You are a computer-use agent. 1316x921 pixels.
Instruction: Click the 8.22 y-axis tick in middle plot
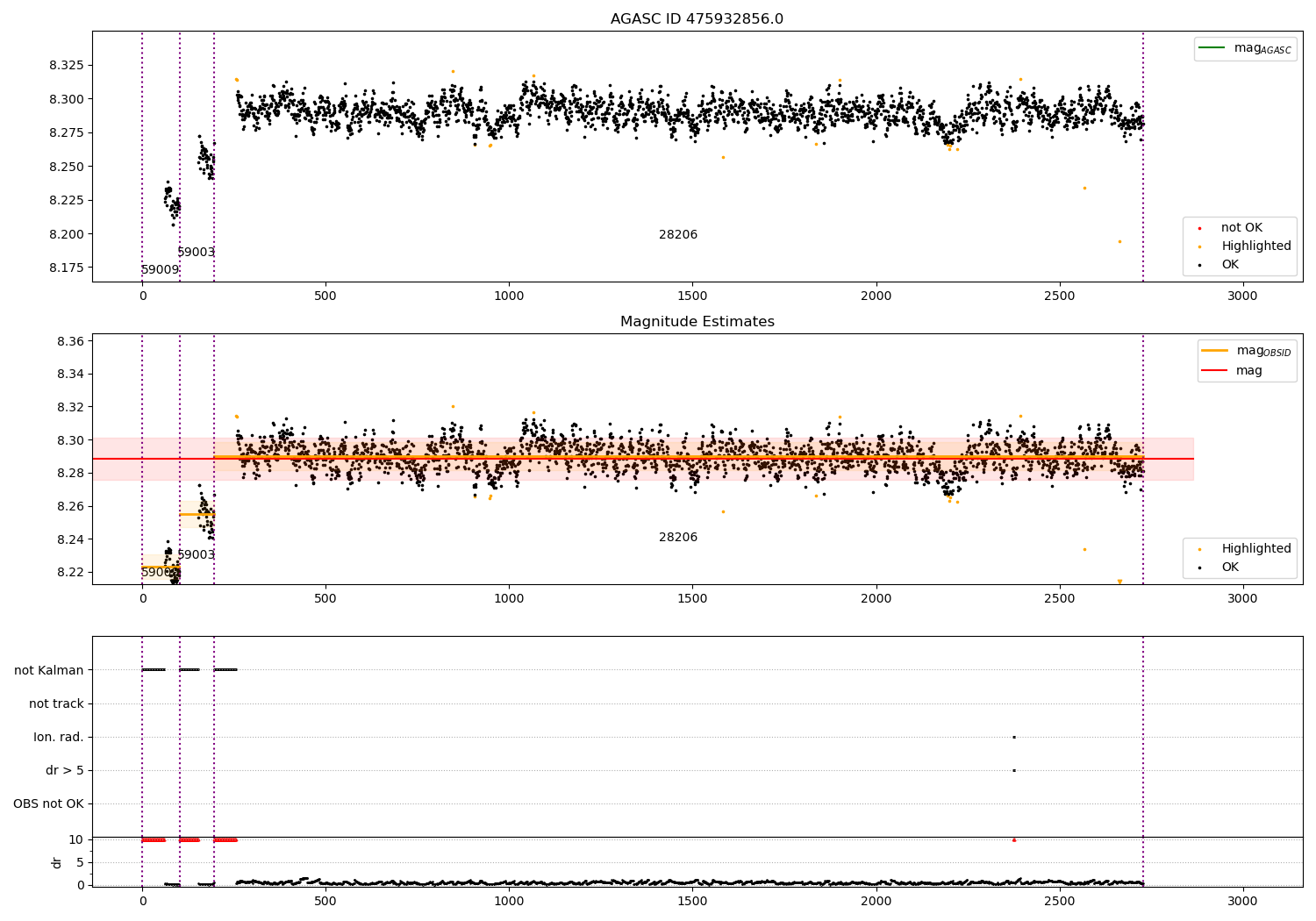point(70,573)
